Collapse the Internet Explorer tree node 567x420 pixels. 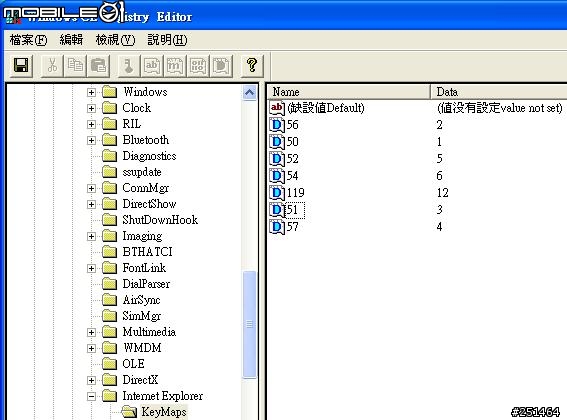click(91, 396)
